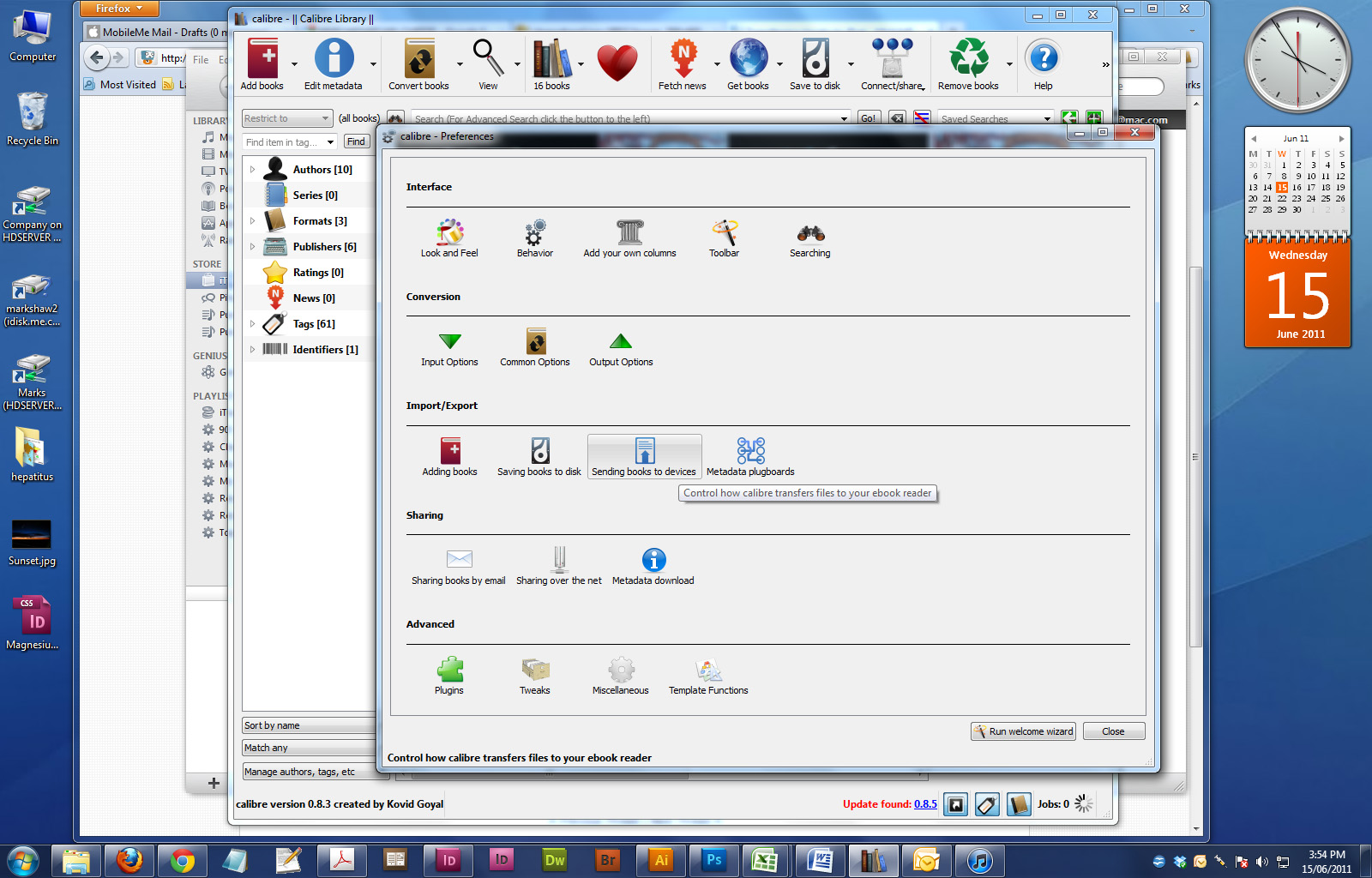
Task: Open Convert books dropdown arrow
Action: point(460,64)
